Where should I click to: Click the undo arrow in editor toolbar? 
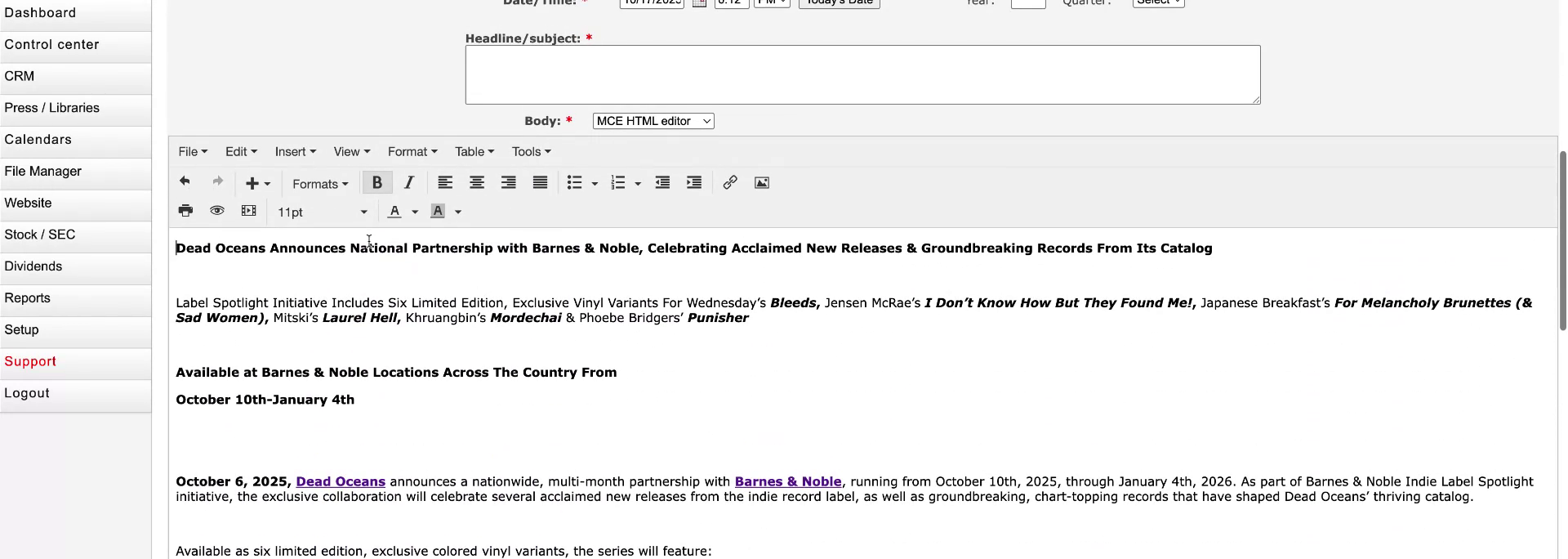[185, 182]
